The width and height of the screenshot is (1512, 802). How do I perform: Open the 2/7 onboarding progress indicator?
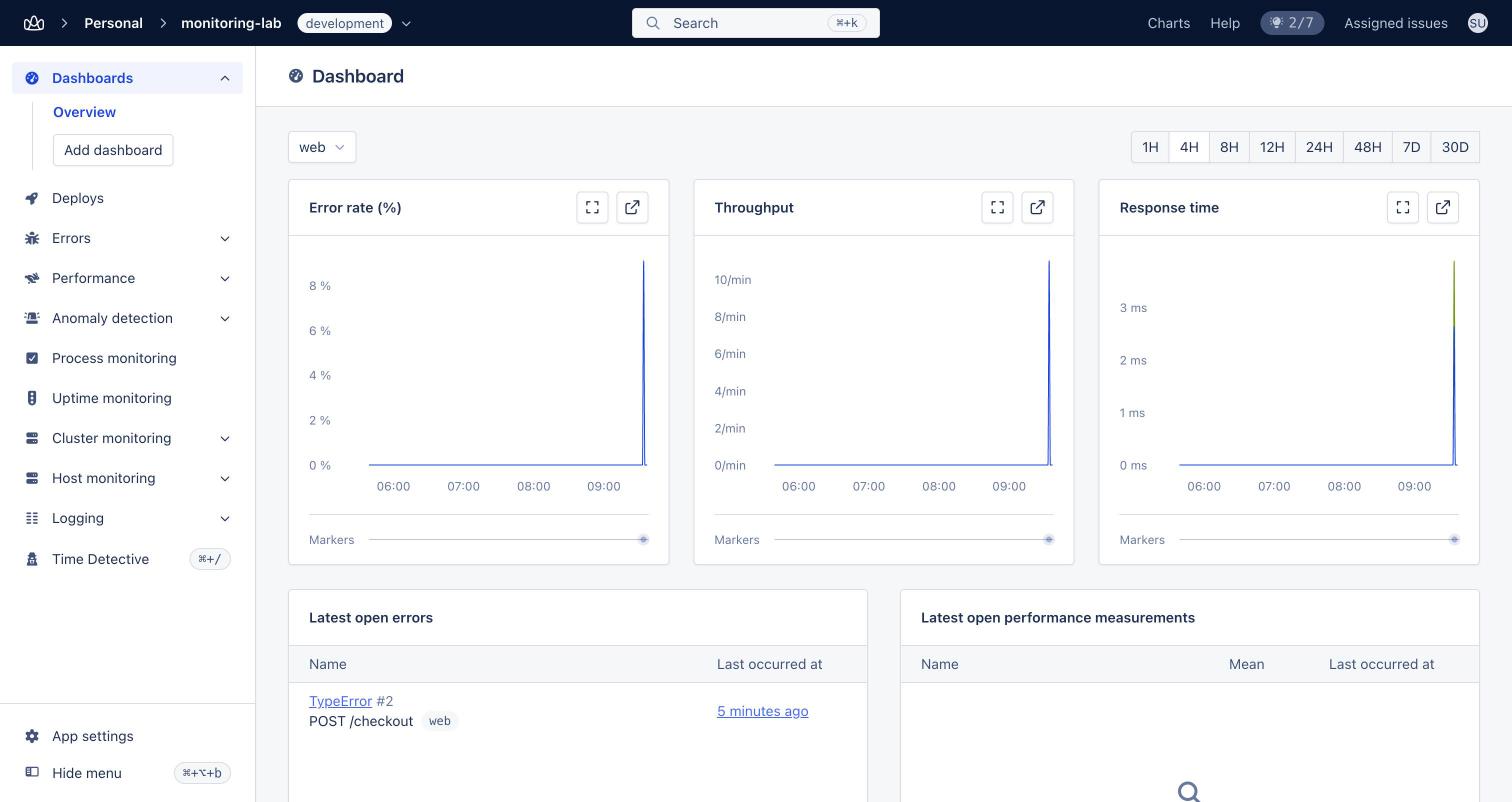(1292, 23)
